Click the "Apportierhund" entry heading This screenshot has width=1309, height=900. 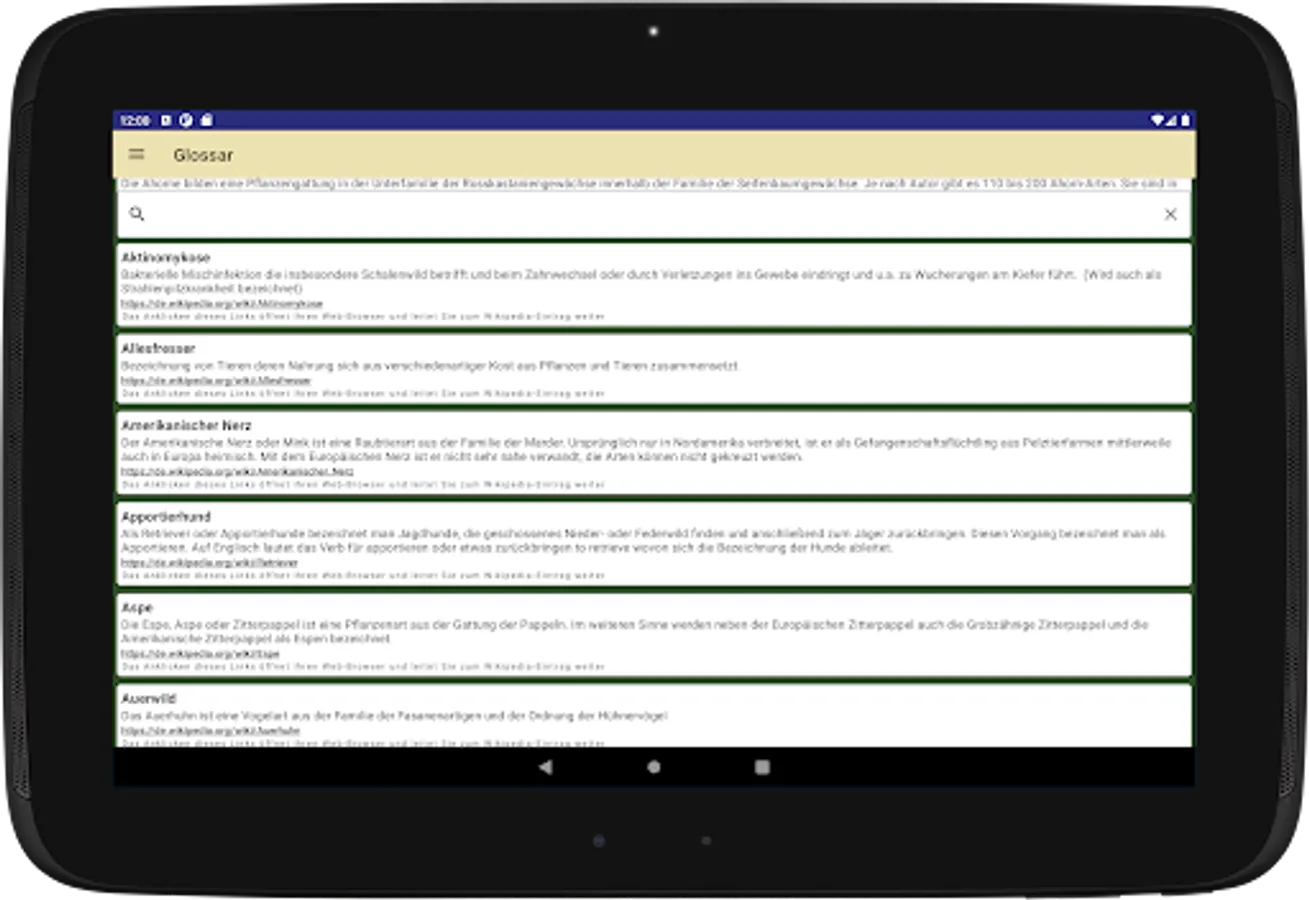click(x=166, y=517)
